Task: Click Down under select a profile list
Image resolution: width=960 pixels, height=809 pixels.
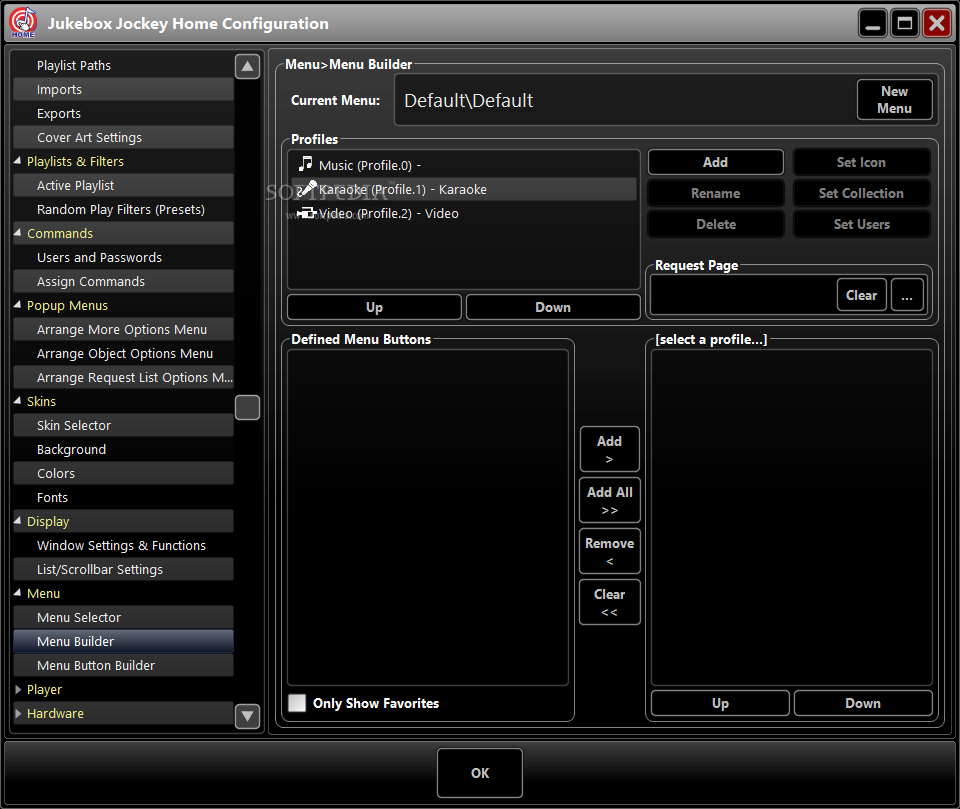Action: 863,703
